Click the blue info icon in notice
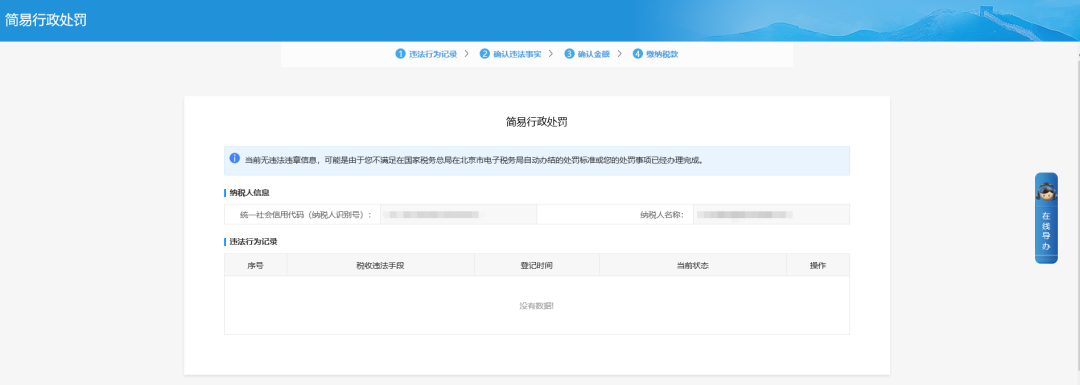Screen dimensions: 1080x385 tap(235, 158)
